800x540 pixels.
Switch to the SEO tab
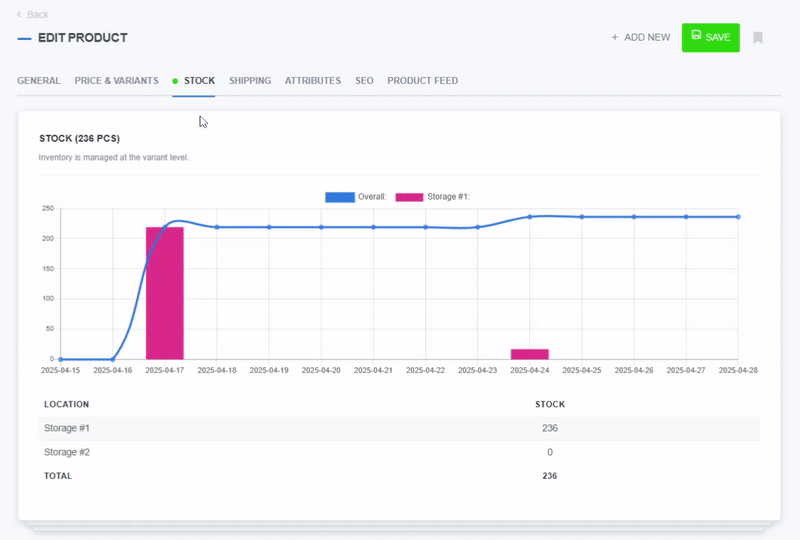click(364, 81)
